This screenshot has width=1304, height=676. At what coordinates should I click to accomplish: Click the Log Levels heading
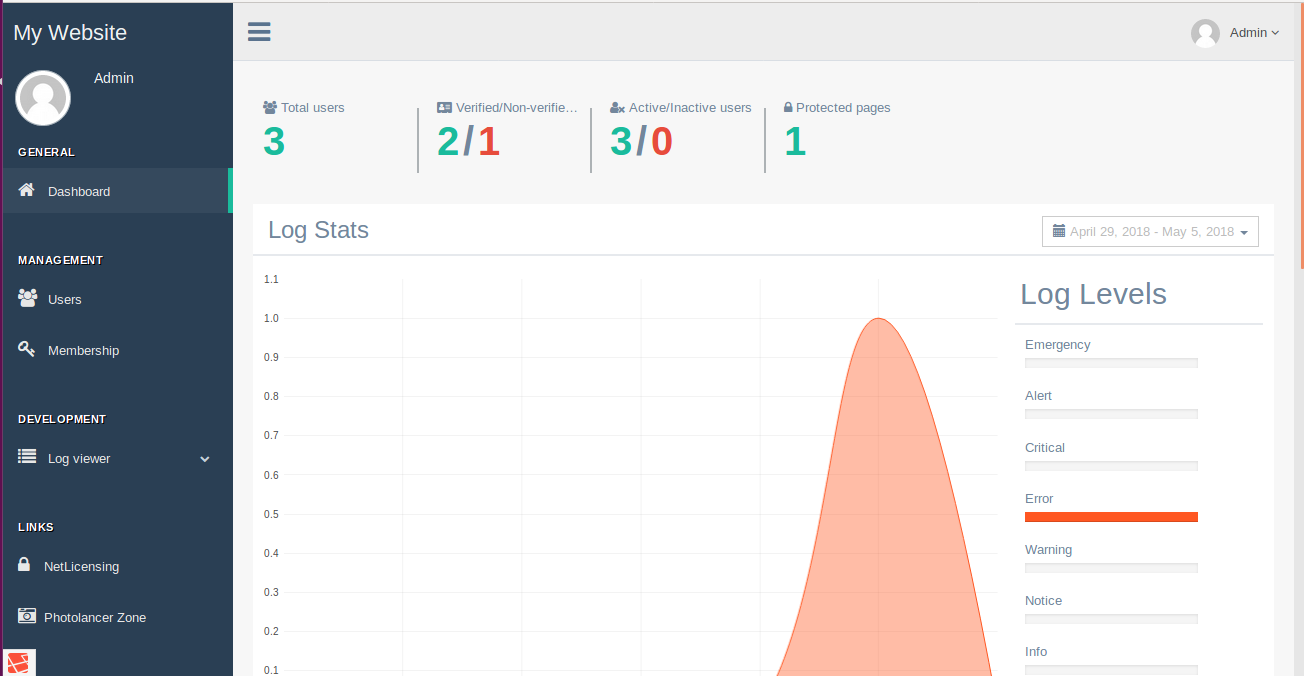click(x=1093, y=294)
